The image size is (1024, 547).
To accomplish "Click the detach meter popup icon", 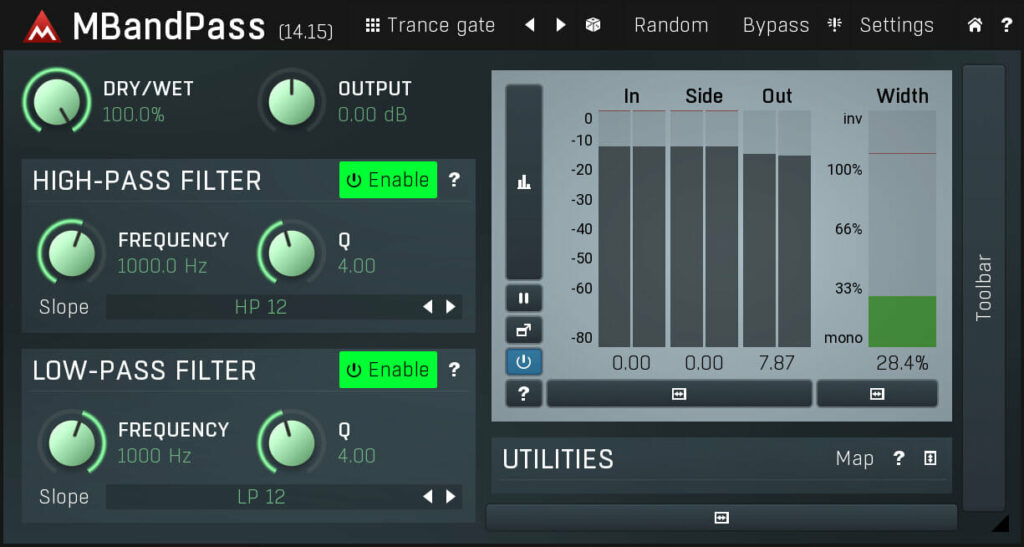I will coord(524,329).
